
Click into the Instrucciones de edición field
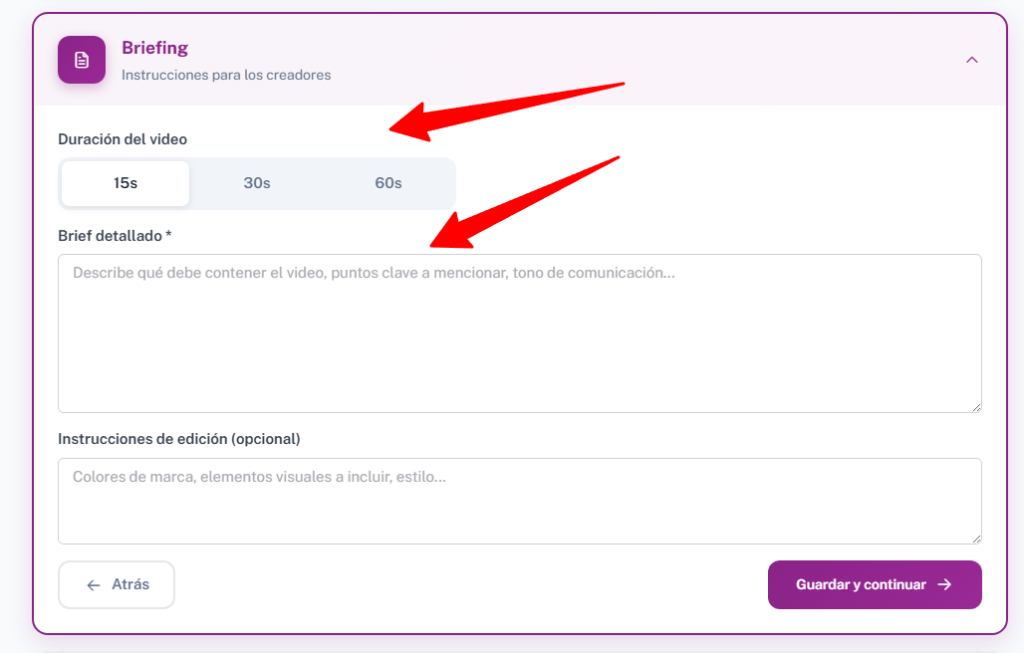tap(519, 501)
